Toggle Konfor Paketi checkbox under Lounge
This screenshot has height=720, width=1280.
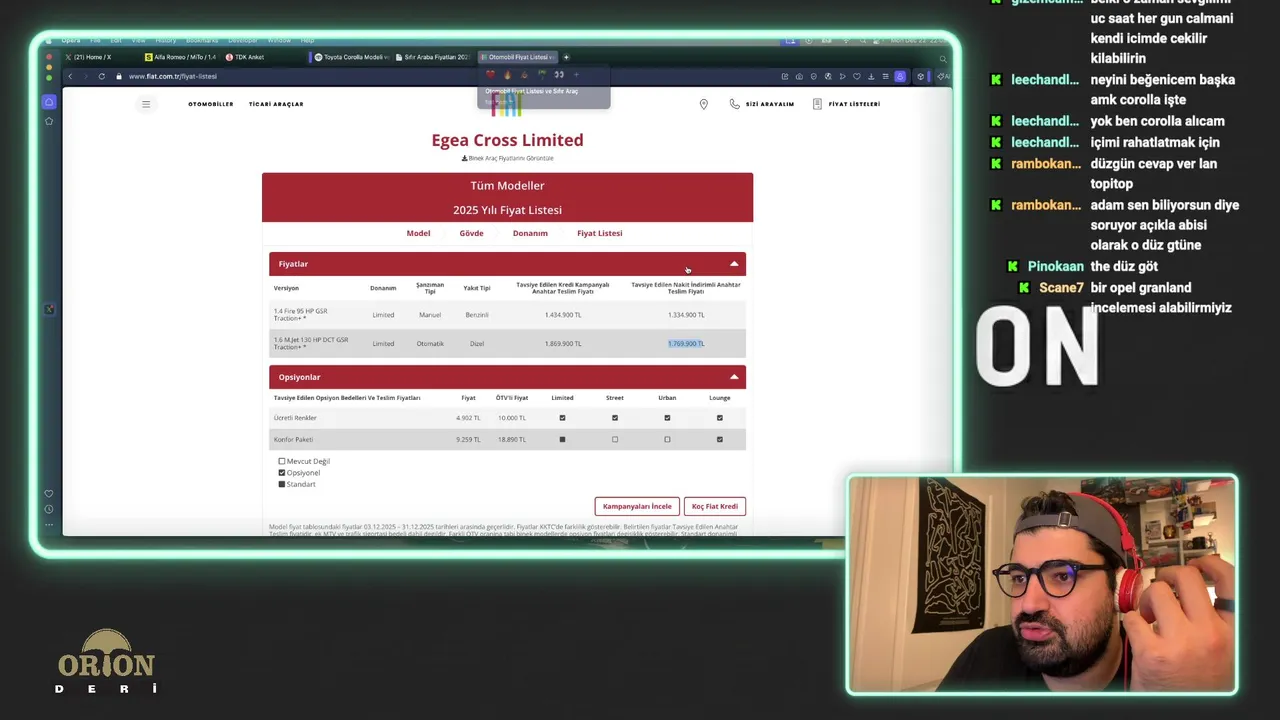pos(720,439)
